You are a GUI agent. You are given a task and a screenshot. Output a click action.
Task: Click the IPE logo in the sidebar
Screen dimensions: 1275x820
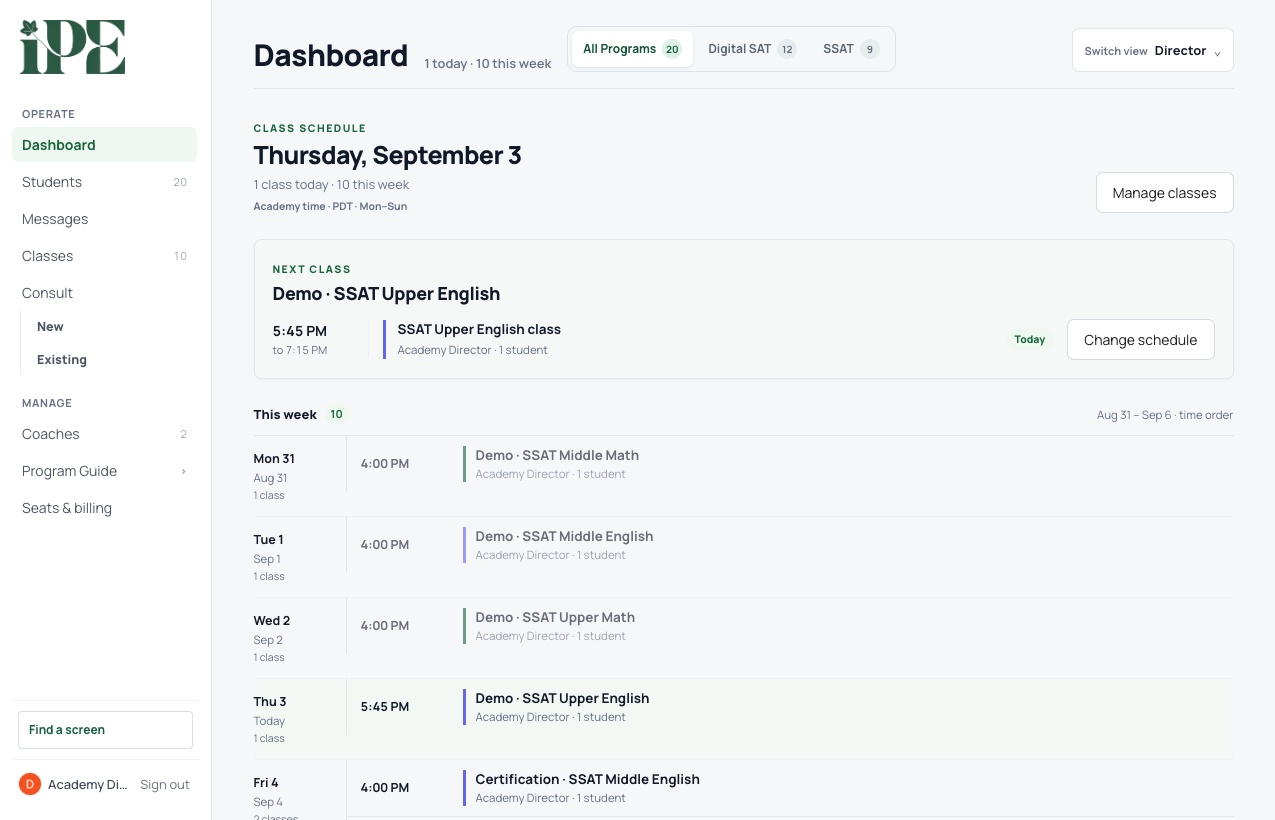coord(72,46)
